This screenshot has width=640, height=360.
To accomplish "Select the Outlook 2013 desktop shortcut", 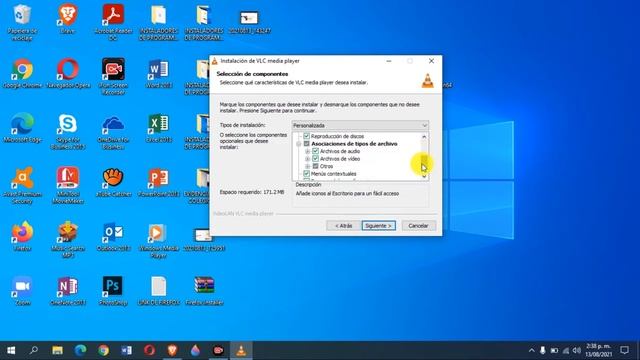I will click(x=113, y=236).
